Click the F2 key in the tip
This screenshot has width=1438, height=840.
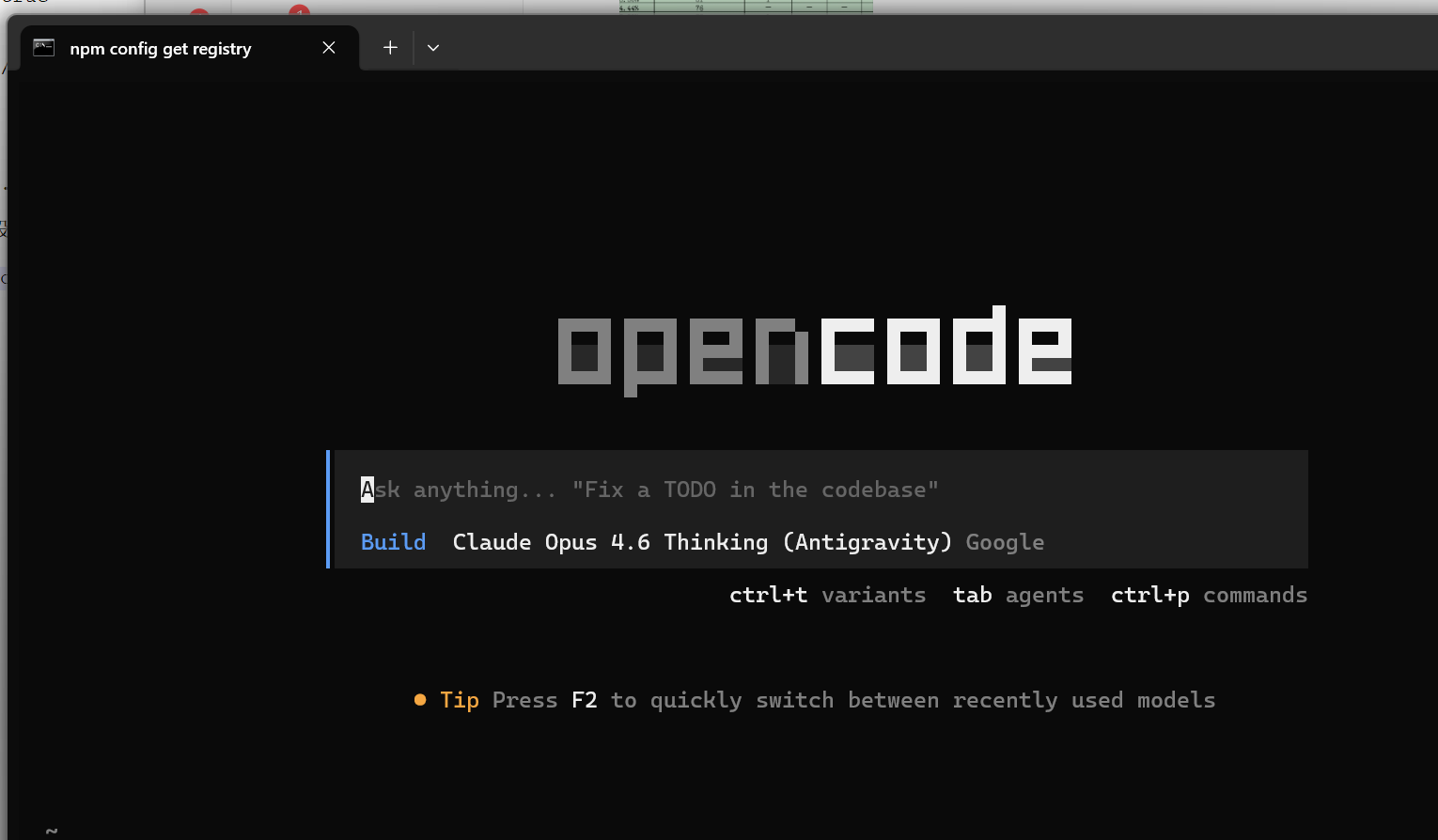pos(584,700)
